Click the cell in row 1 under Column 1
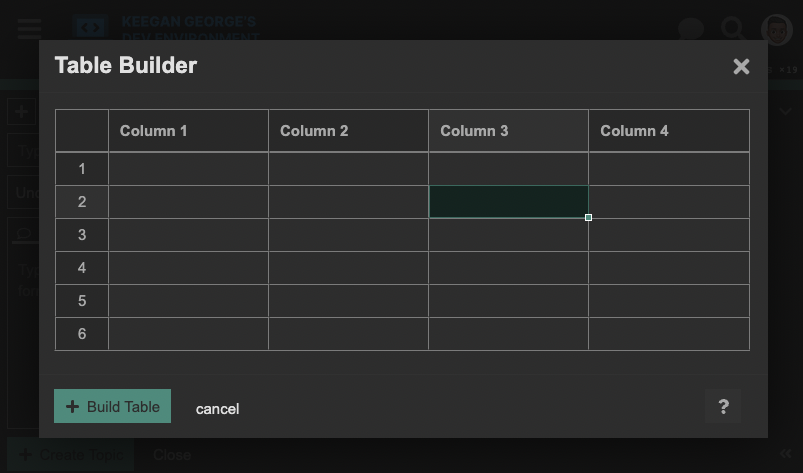The image size is (803, 473). click(188, 169)
